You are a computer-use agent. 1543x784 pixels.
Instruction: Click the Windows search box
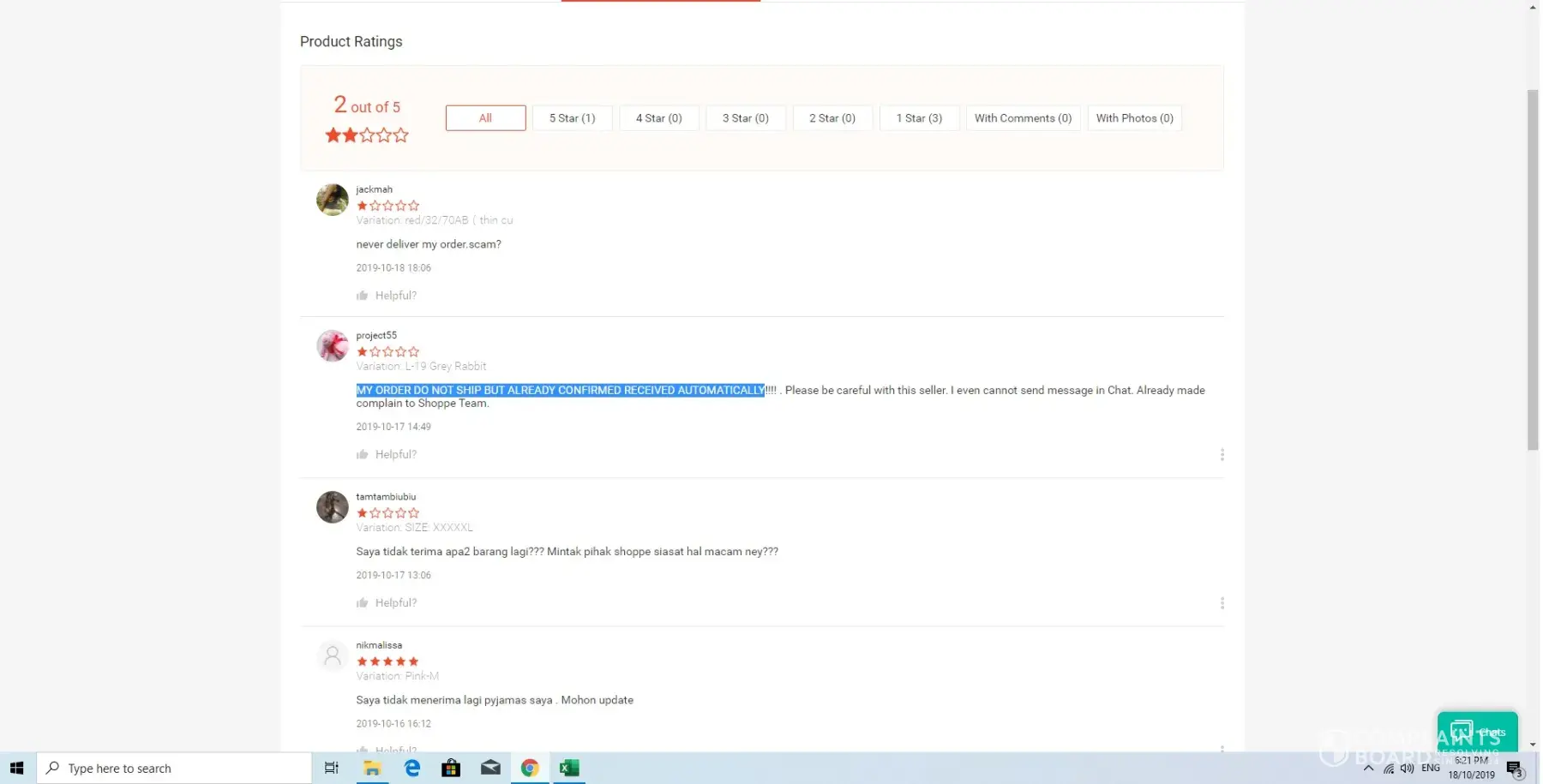(175, 769)
